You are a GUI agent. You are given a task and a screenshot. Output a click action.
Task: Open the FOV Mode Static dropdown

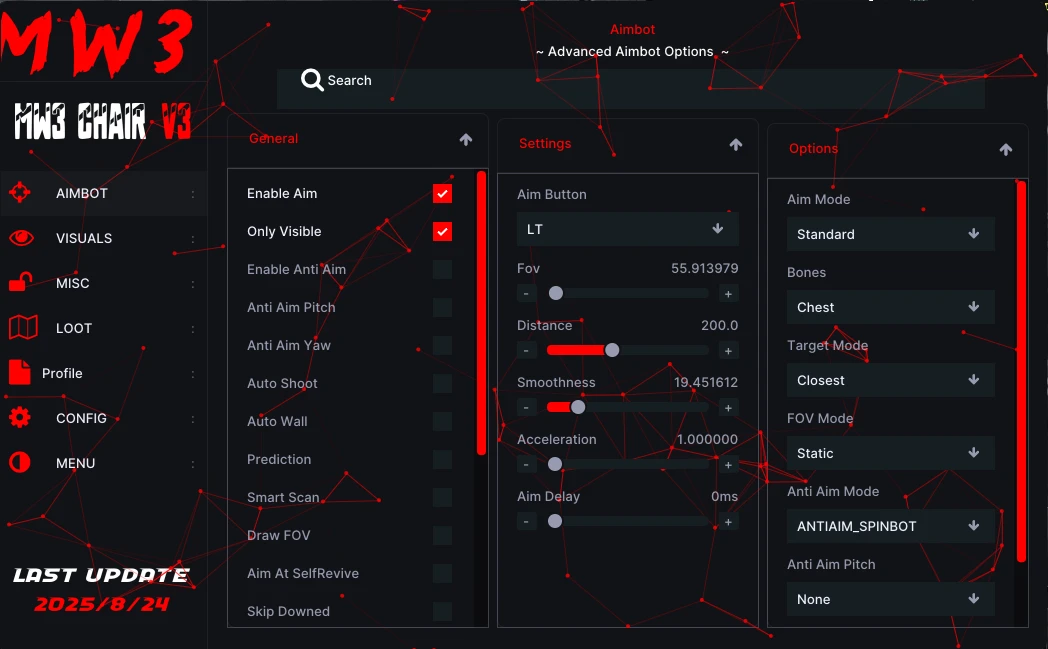(891, 452)
